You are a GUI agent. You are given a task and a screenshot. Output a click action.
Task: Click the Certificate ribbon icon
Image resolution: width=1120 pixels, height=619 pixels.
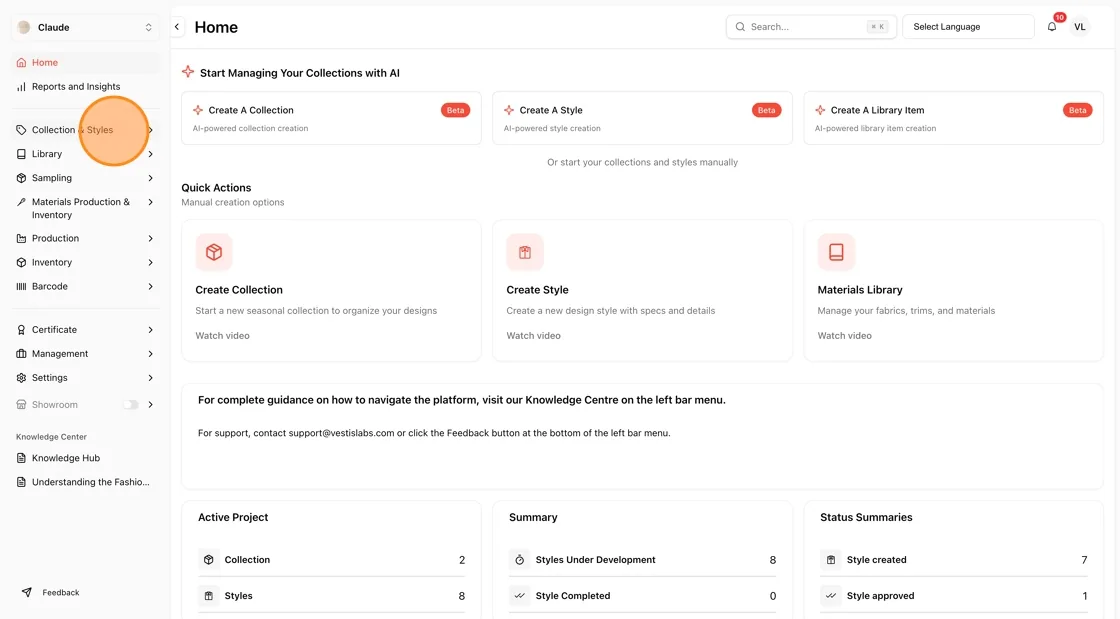tap(21, 330)
